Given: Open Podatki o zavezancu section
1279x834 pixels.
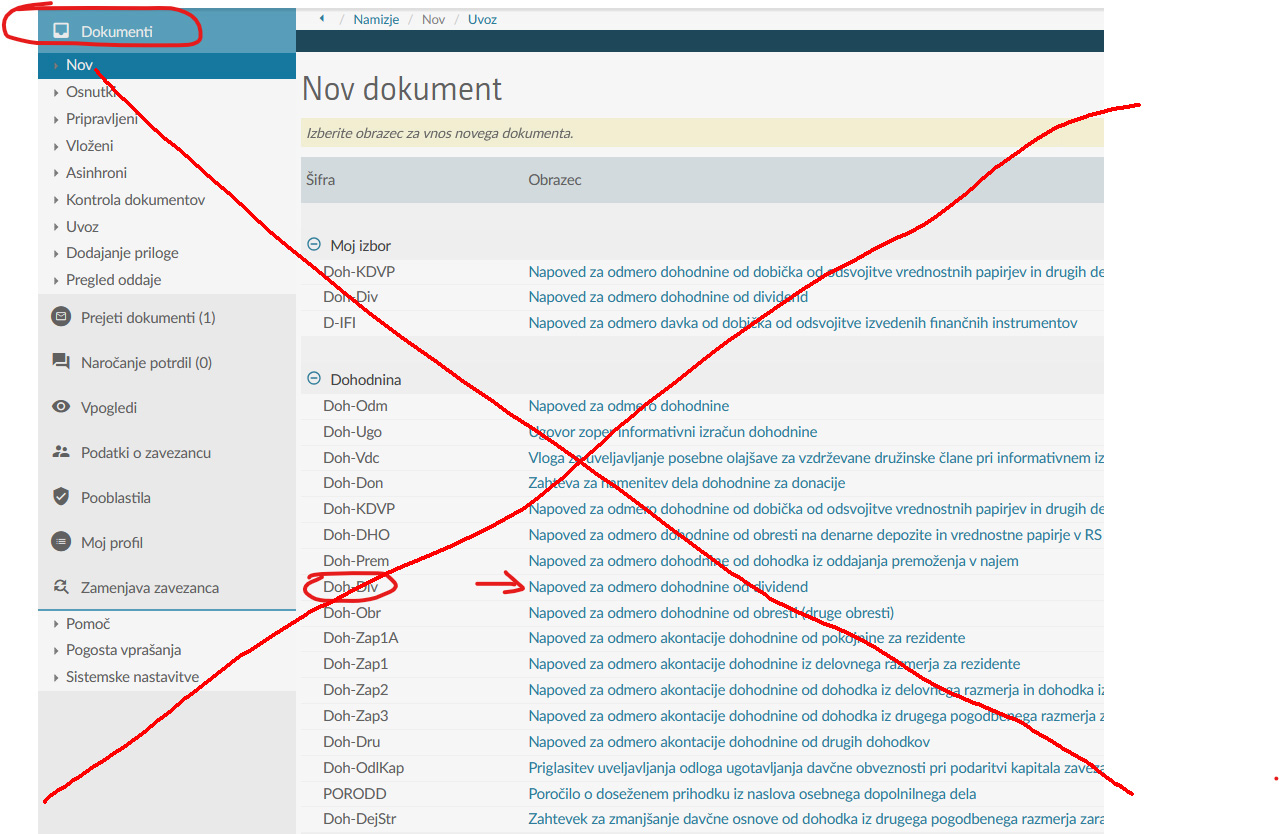Looking at the screenshot, I should (x=146, y=452).
